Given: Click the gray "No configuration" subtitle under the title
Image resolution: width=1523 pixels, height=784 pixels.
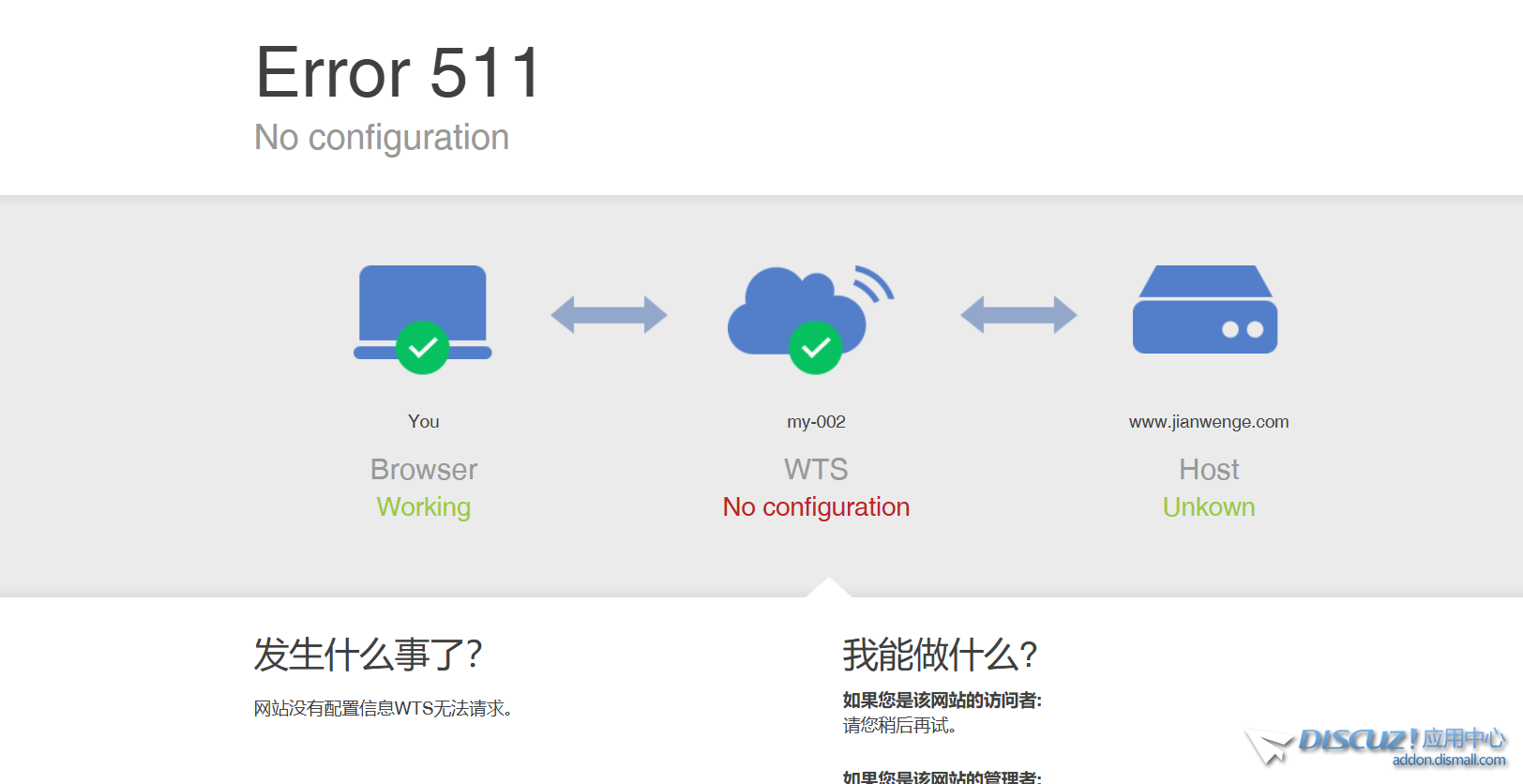Looking at the screenshot, I should 382,138.
